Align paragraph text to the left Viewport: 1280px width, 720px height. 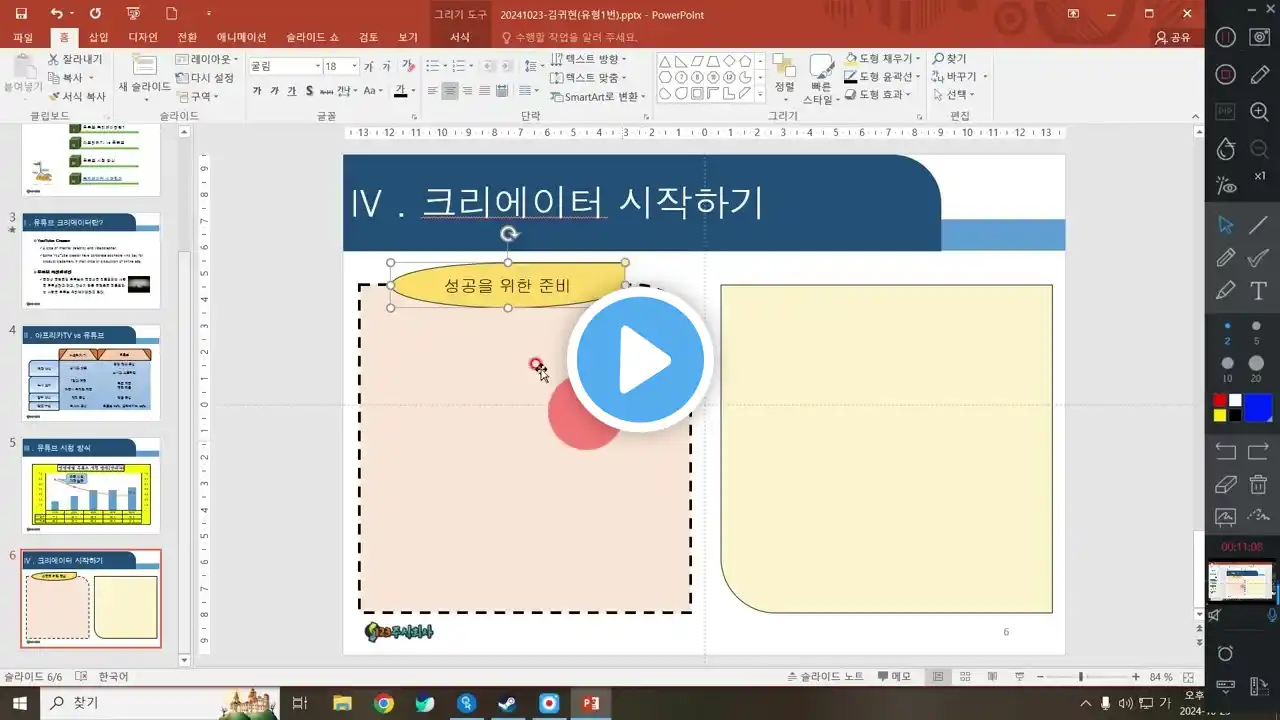[433, 91]
